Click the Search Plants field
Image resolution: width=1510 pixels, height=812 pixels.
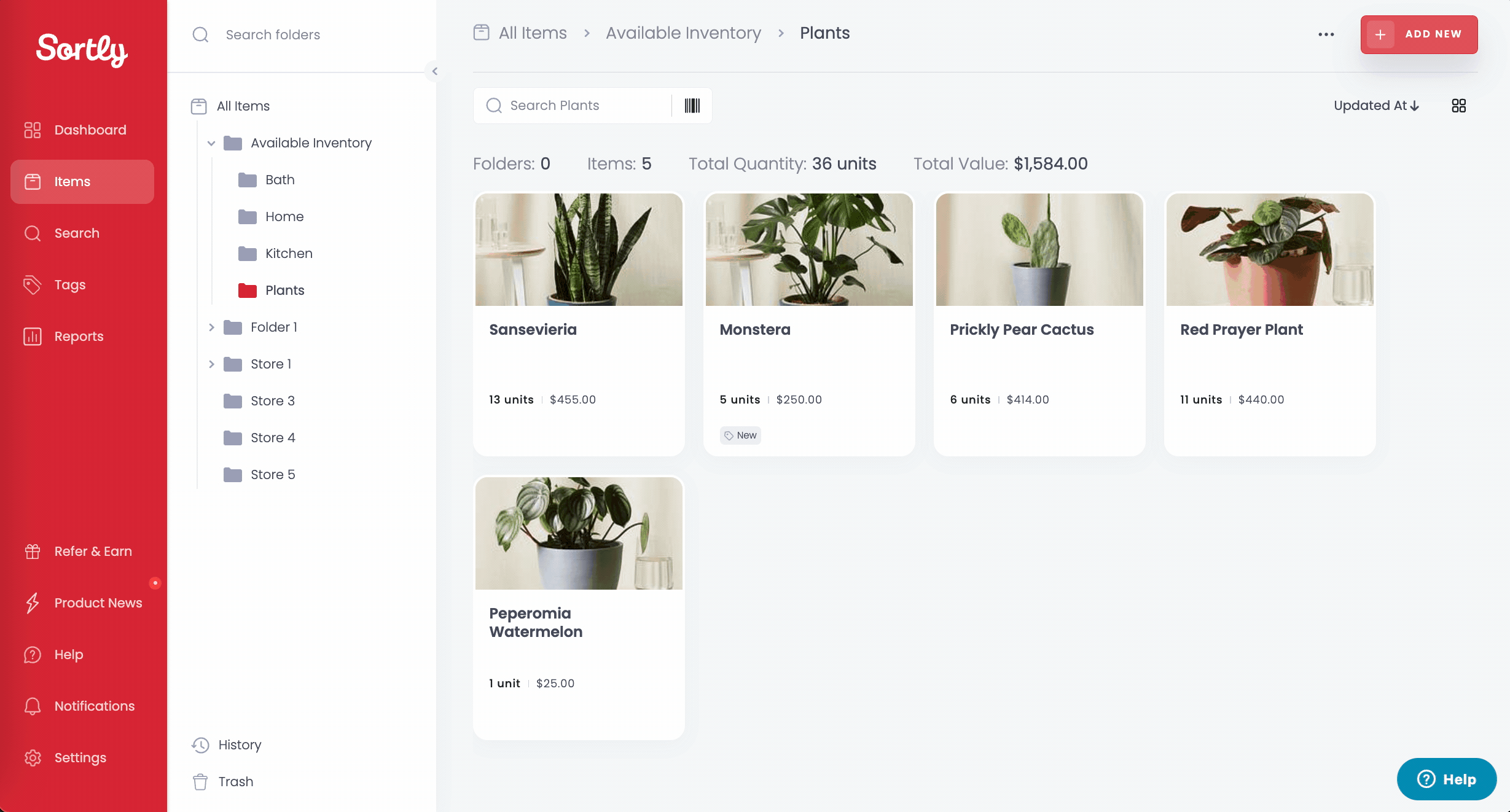click(573, 106)
